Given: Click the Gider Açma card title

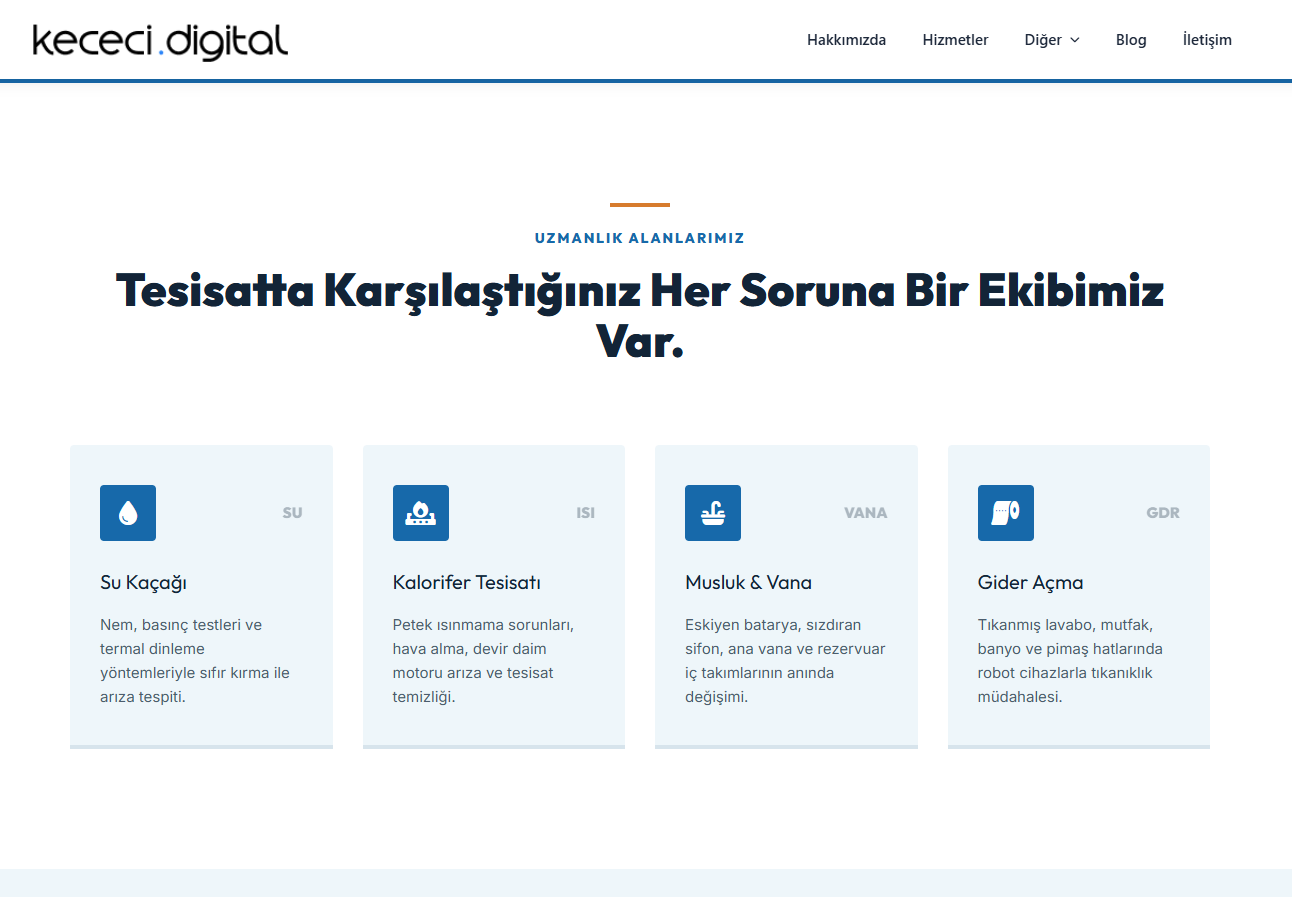Looking at the screenshot, I should [1031, 582].
